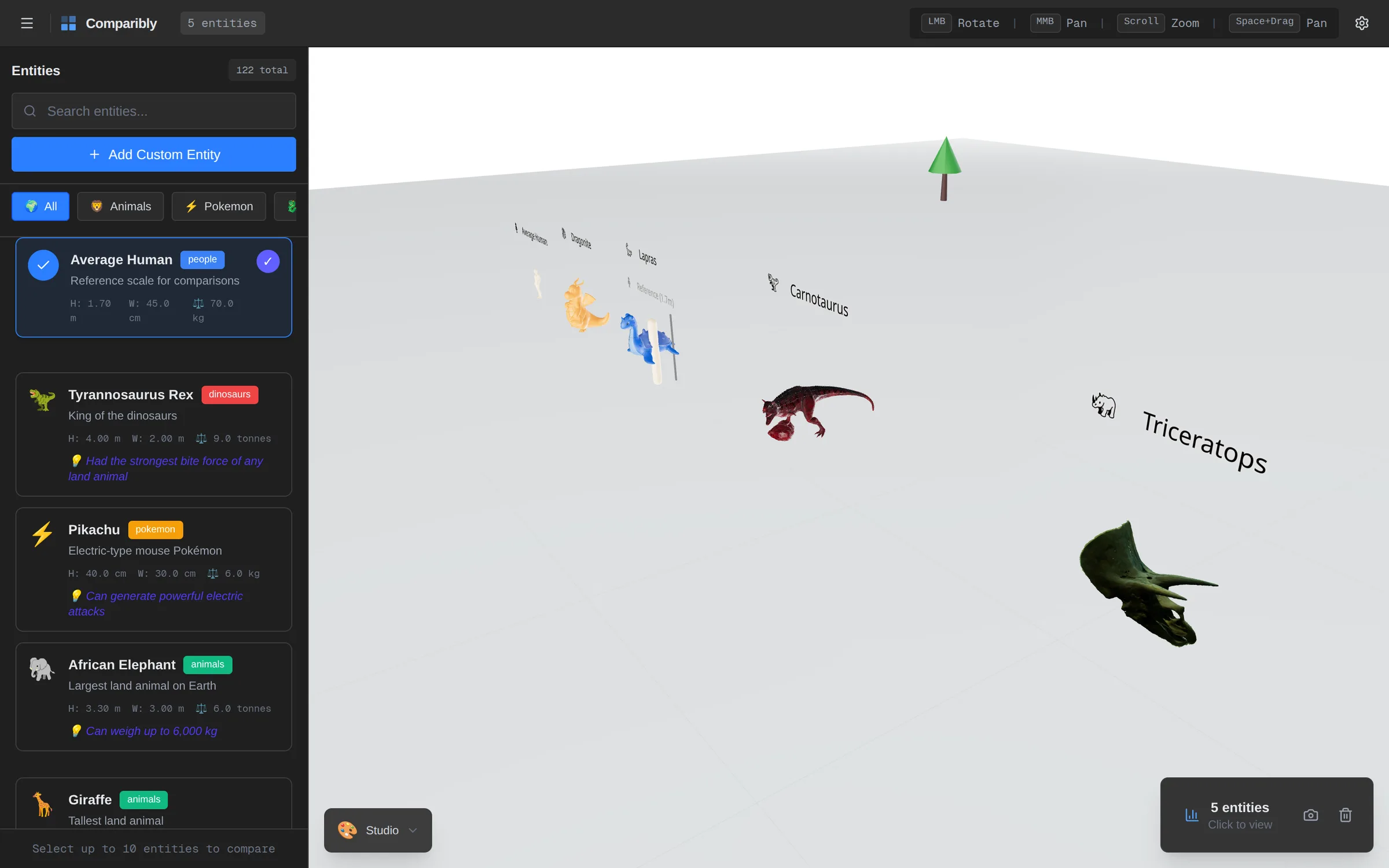
Task: Toggle the purple check on Average Human
Action: point(268,261)
